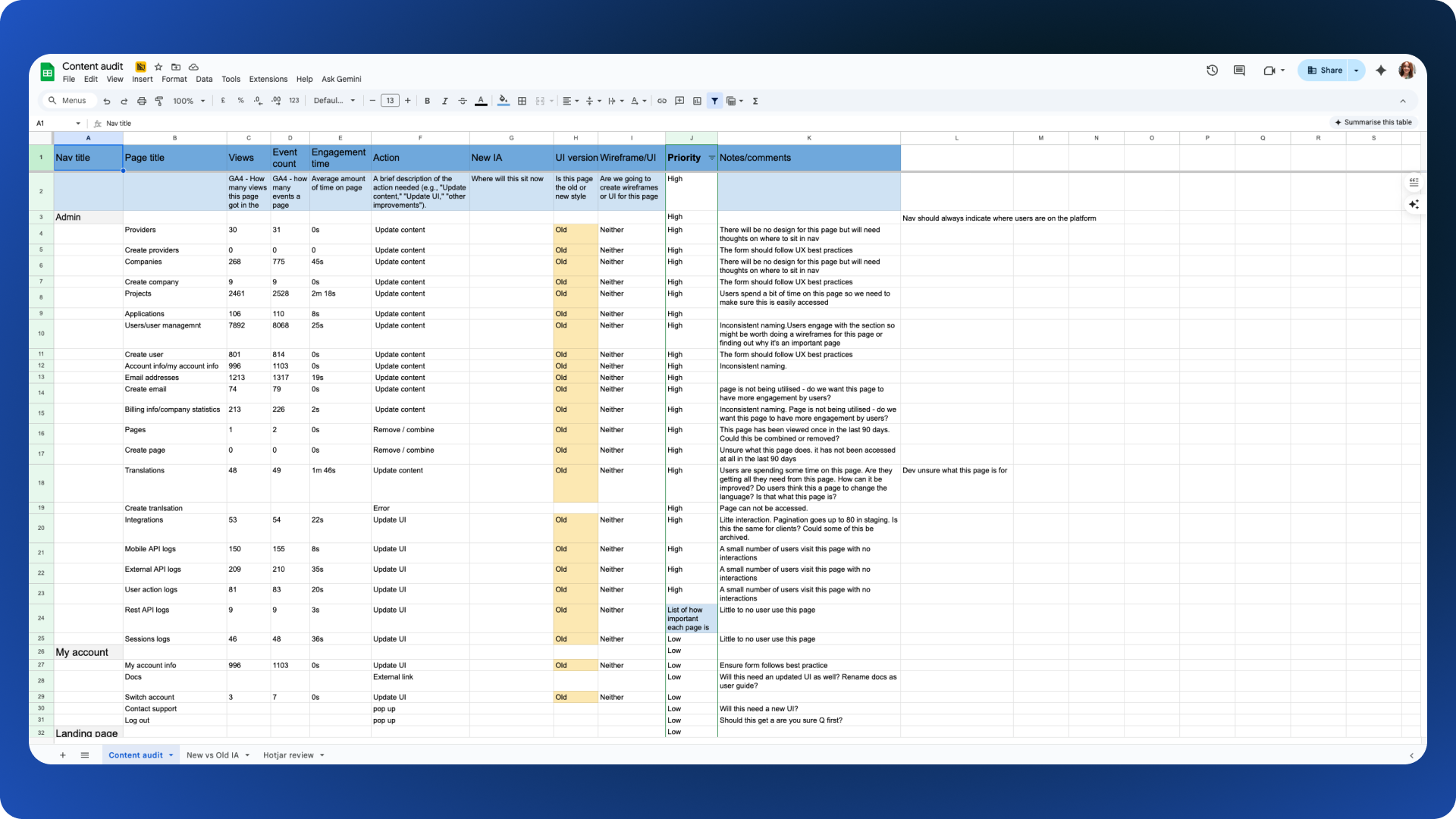
Task: Toggle italic formatting
Action: coord(445,101)
